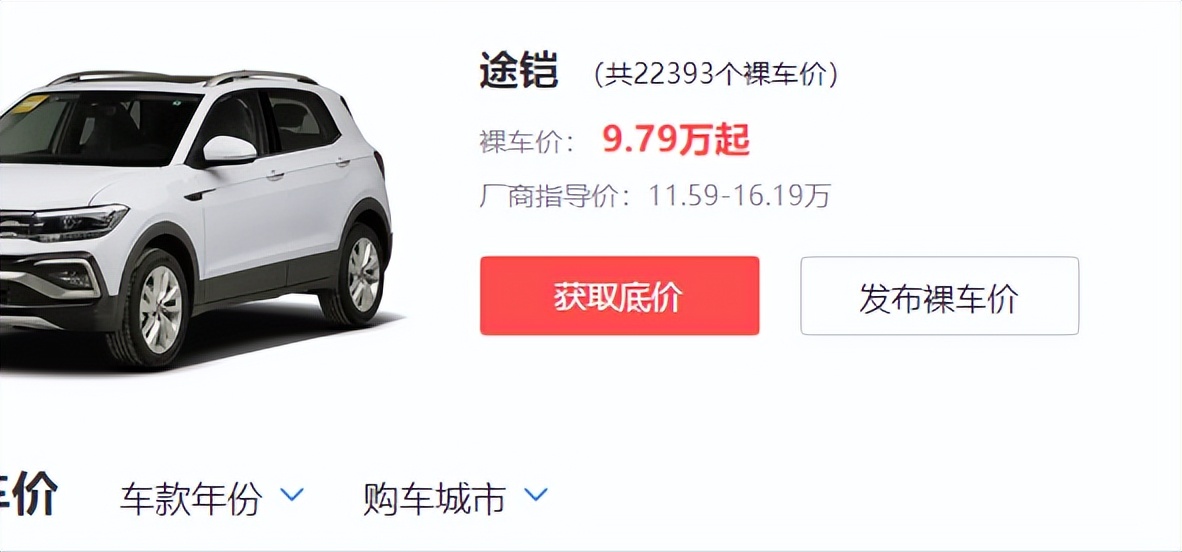Expand the 购车城市 chevron arrow
The image size is (1182, 552).
pyautogui.click(x=535, y=495)
